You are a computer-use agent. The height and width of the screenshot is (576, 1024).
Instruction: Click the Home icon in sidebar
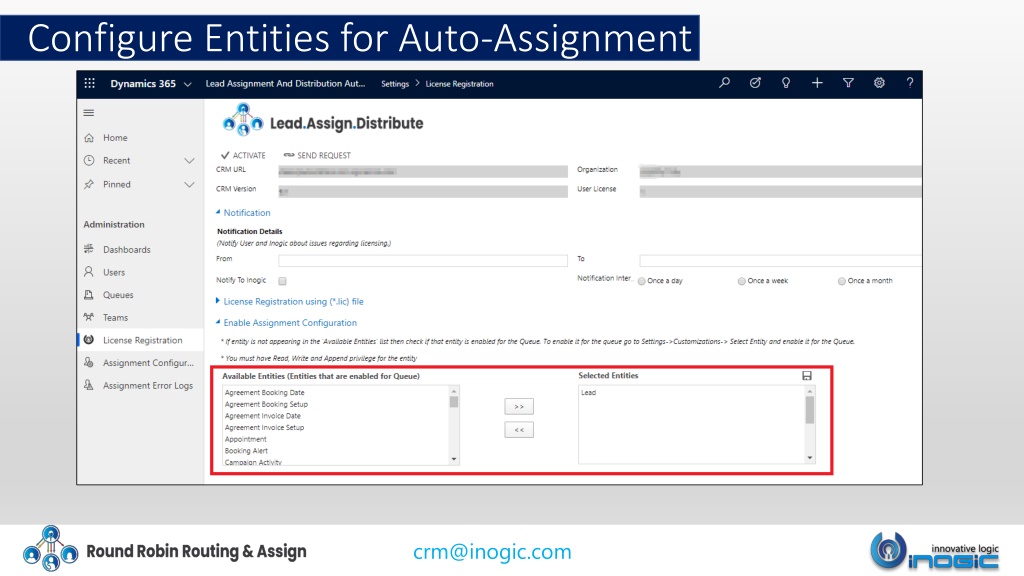click(x=89, y=138)
